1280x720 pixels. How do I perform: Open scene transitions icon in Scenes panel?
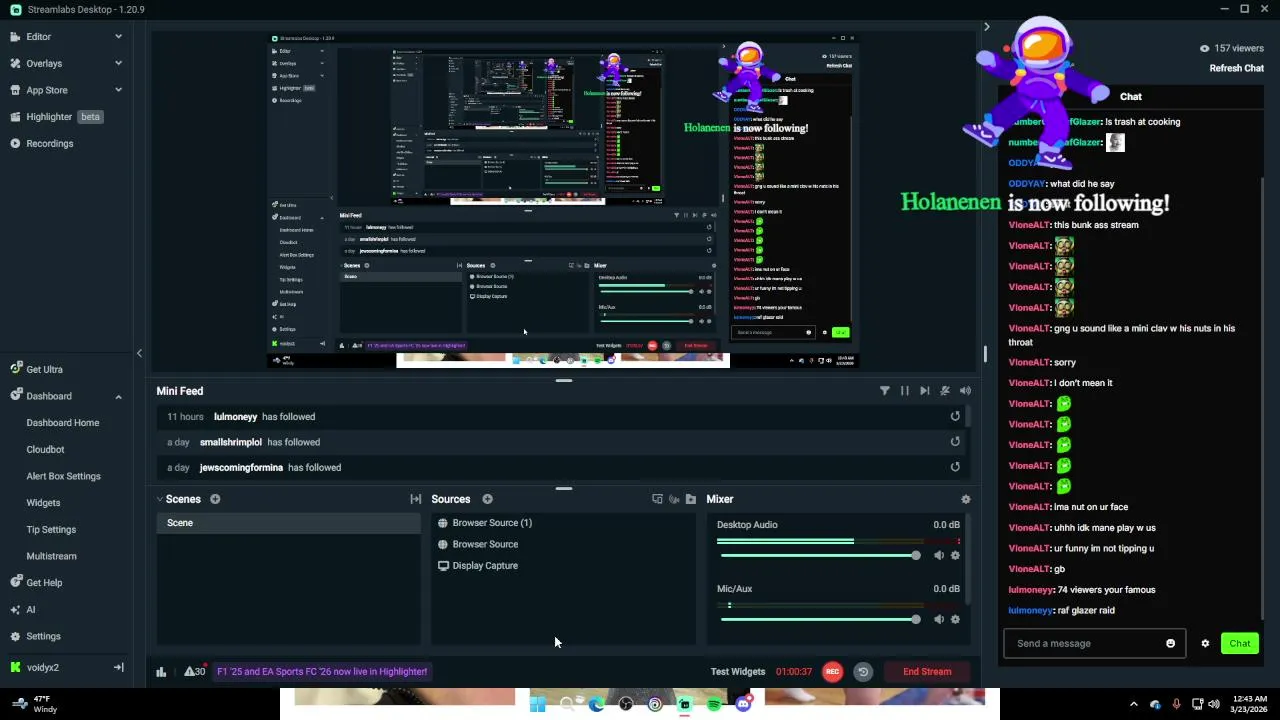coord(416,499)
